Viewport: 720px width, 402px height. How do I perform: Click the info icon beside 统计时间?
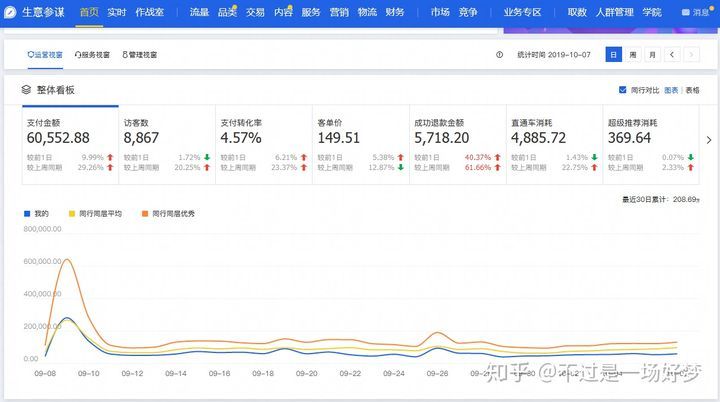pyautogui.click(x=500, y=55)
